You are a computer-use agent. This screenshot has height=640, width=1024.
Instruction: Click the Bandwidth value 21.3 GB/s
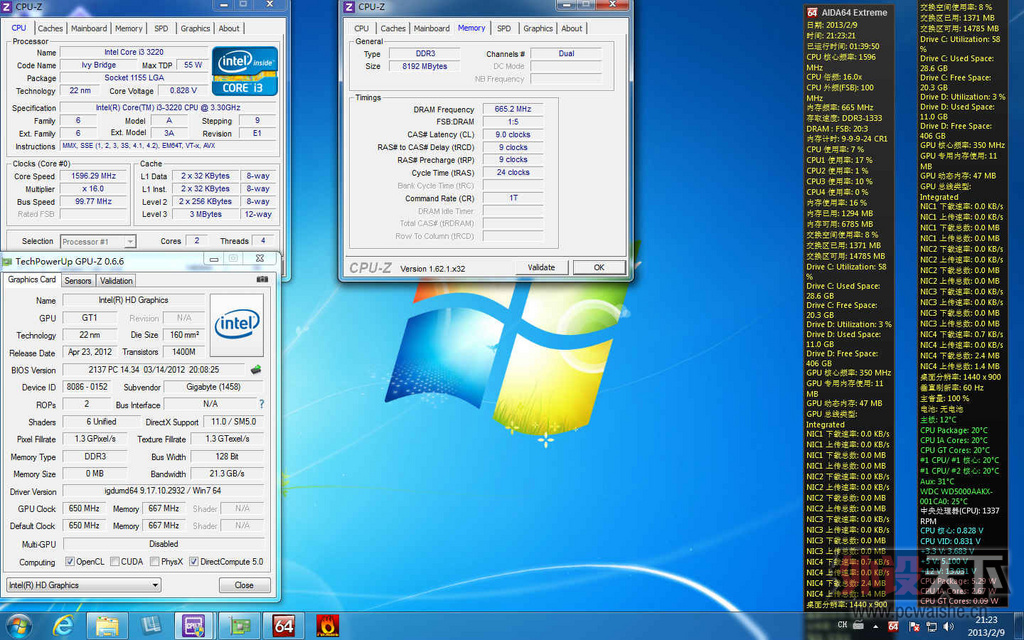[x=227, y=473]
